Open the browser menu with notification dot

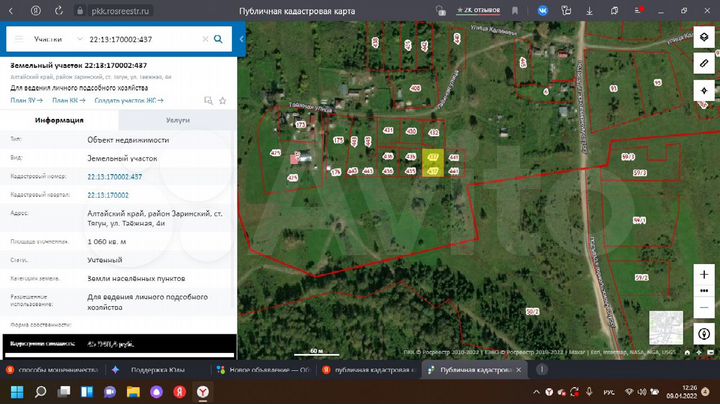coord(639,10)
